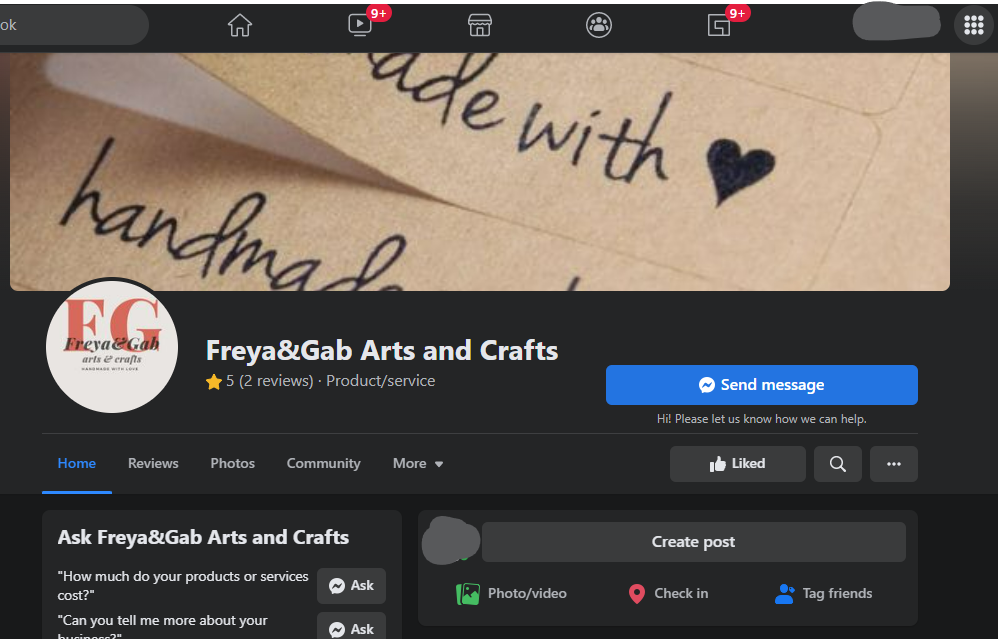Choose the Check in option

pos(668,594)
